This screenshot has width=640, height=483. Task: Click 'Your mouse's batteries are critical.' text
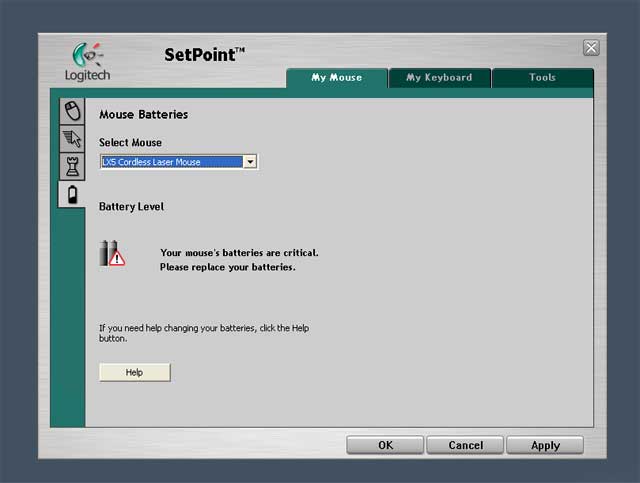(x=239, y=253)
